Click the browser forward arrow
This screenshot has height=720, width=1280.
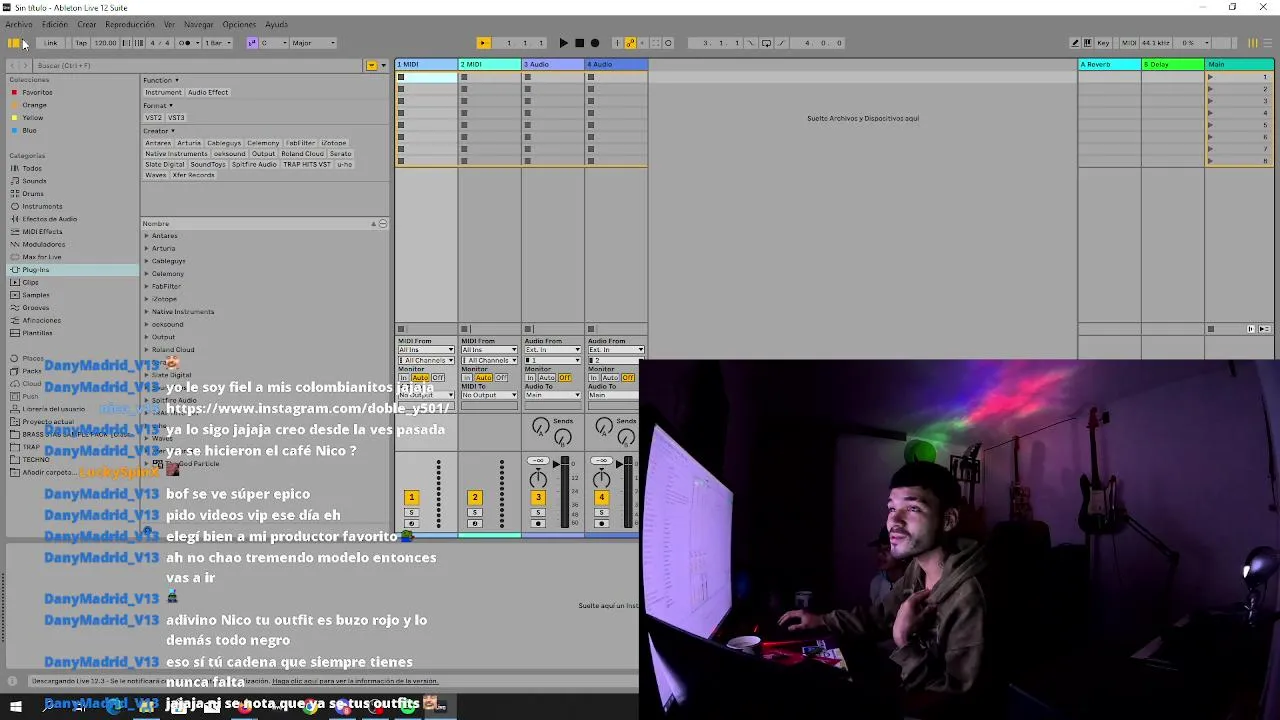pos(25,65)
